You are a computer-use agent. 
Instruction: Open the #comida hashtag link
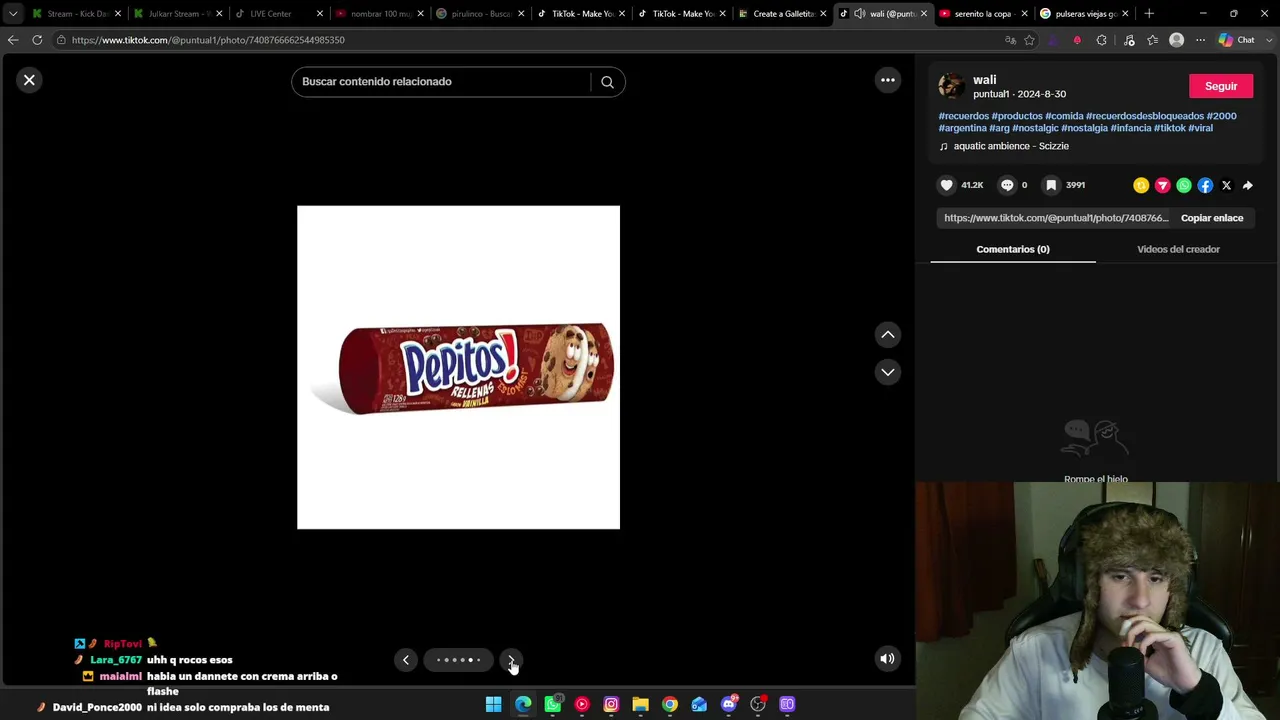(1064, 116)
